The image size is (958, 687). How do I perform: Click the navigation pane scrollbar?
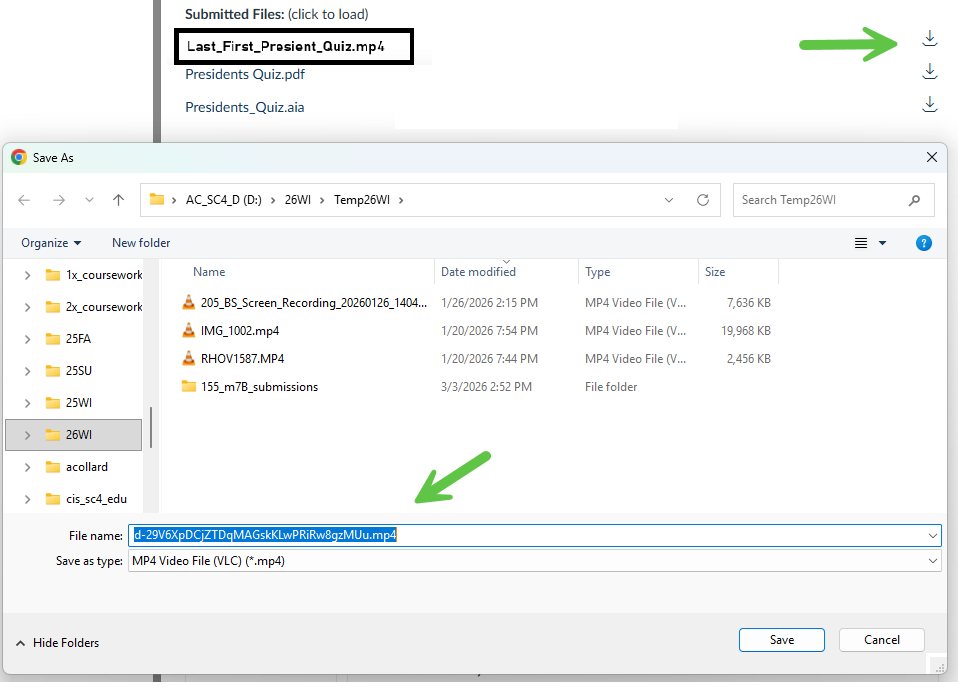(x=151, y=428)
